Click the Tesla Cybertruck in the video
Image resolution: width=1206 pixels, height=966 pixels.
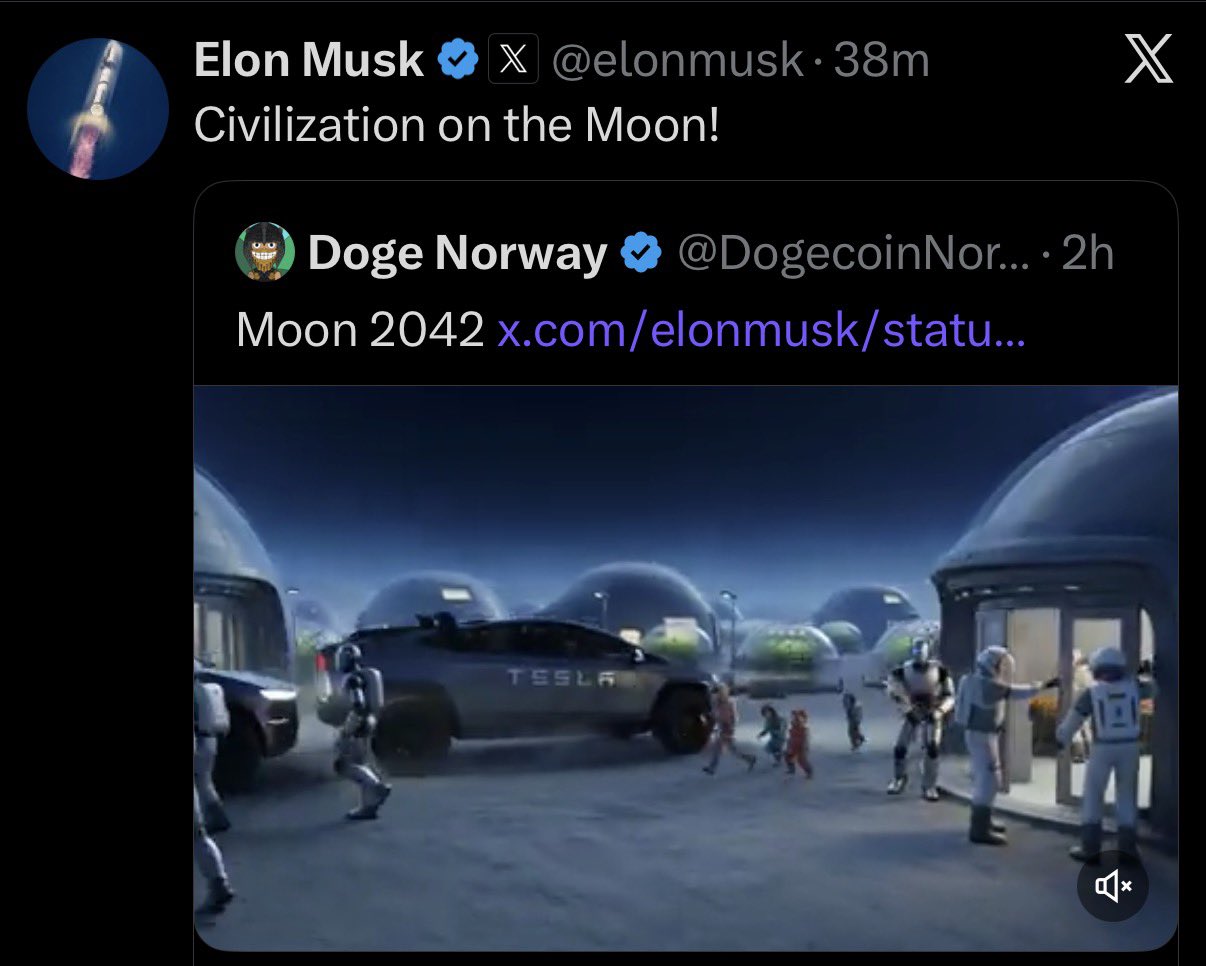pyautogui.click(x=517, y=685)
